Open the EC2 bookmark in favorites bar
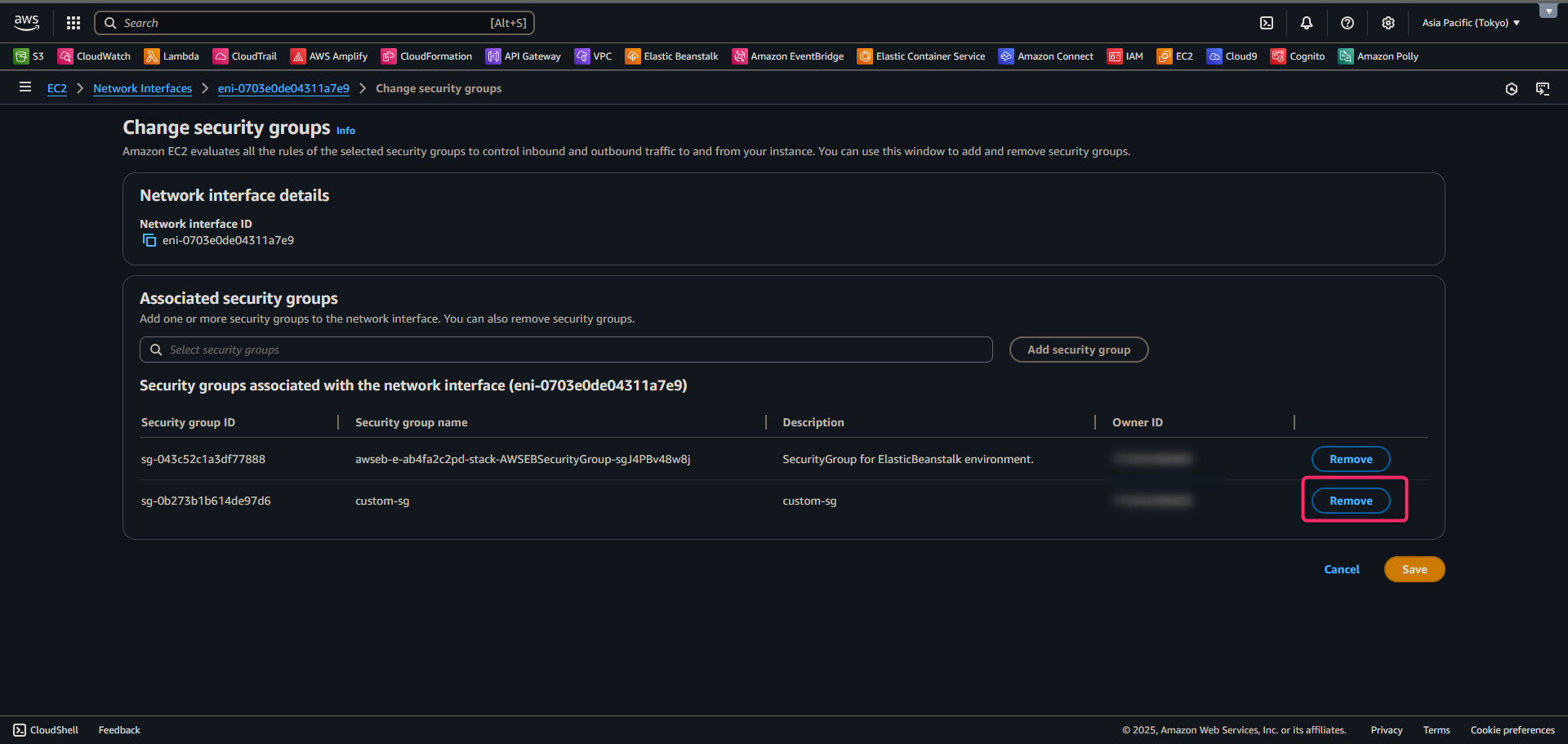This screenshot has width=1568, height=744. [1175, 56]
